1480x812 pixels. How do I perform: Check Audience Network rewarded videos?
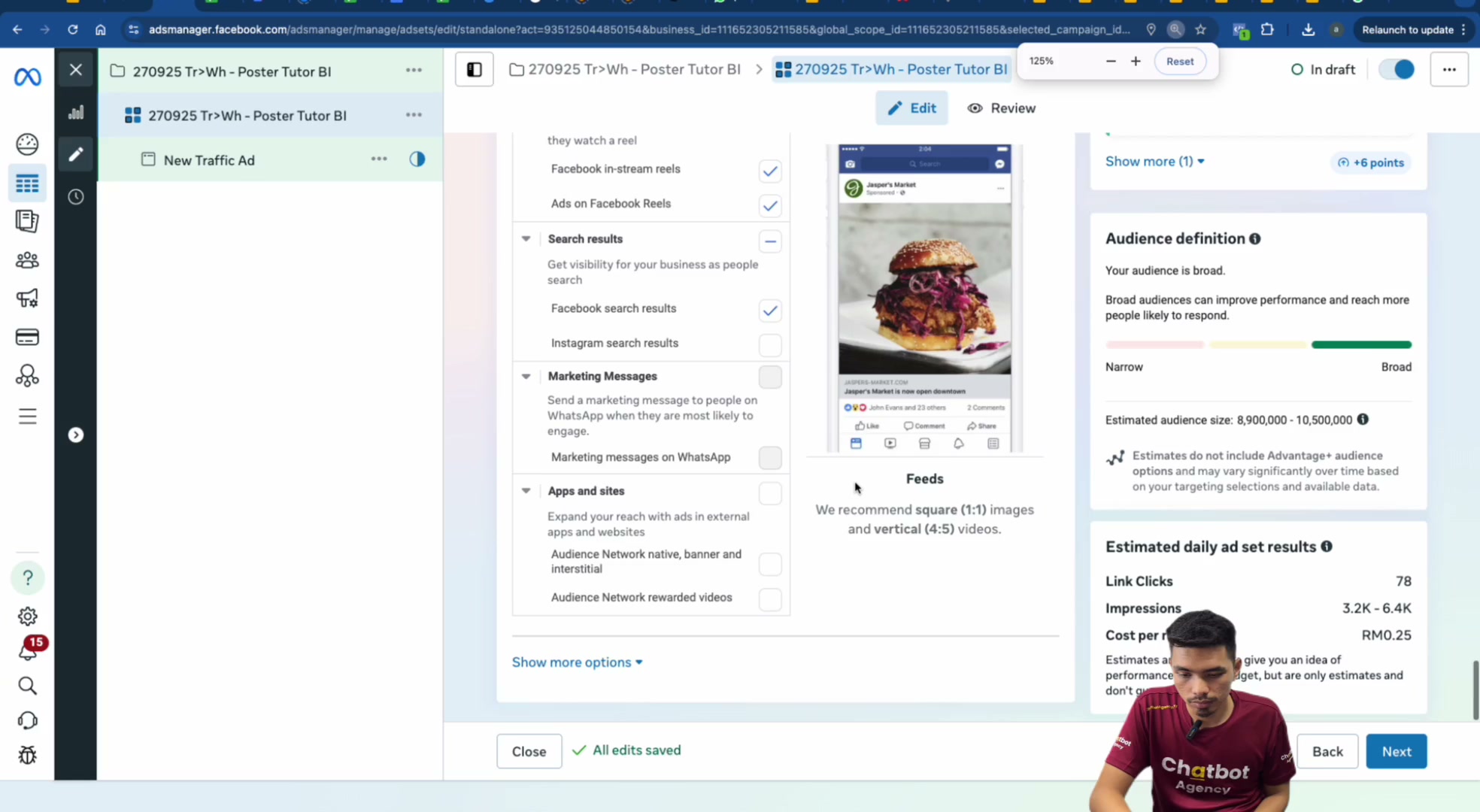[x=769, y=599]
